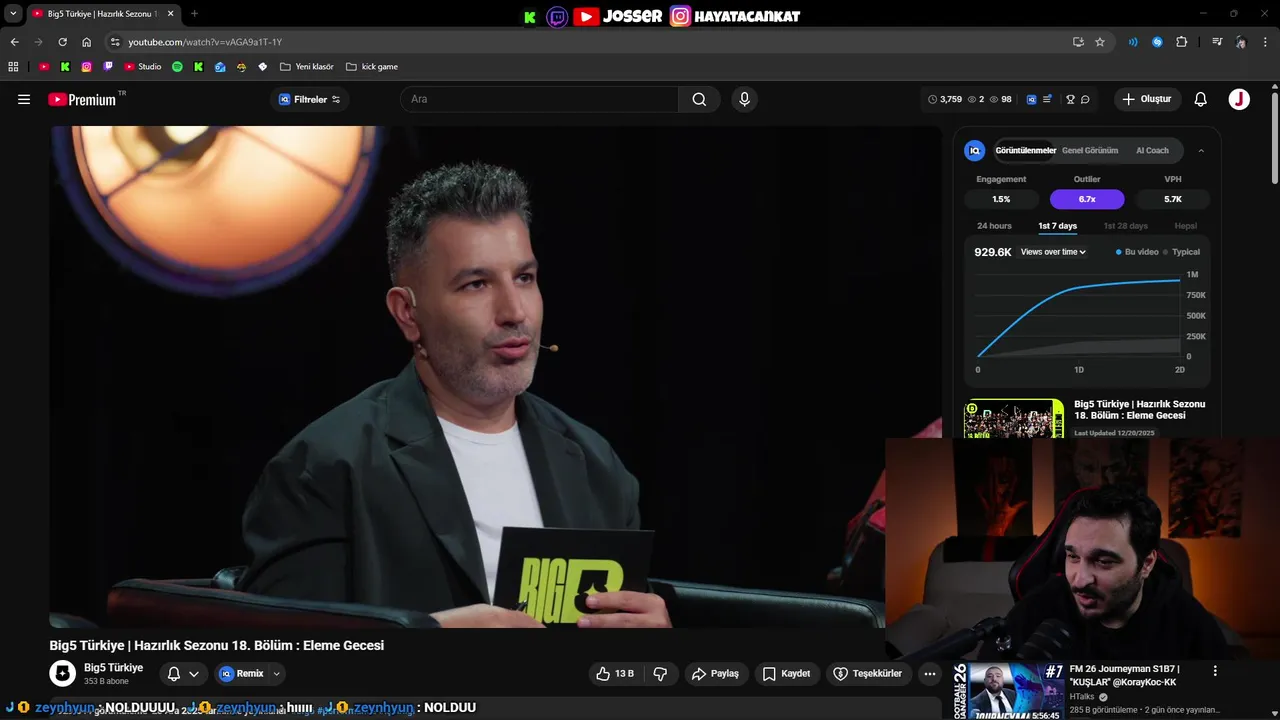Click the Engagement 1.5% pill
Screen dimensions: 1280x720
coord(1001,199)
